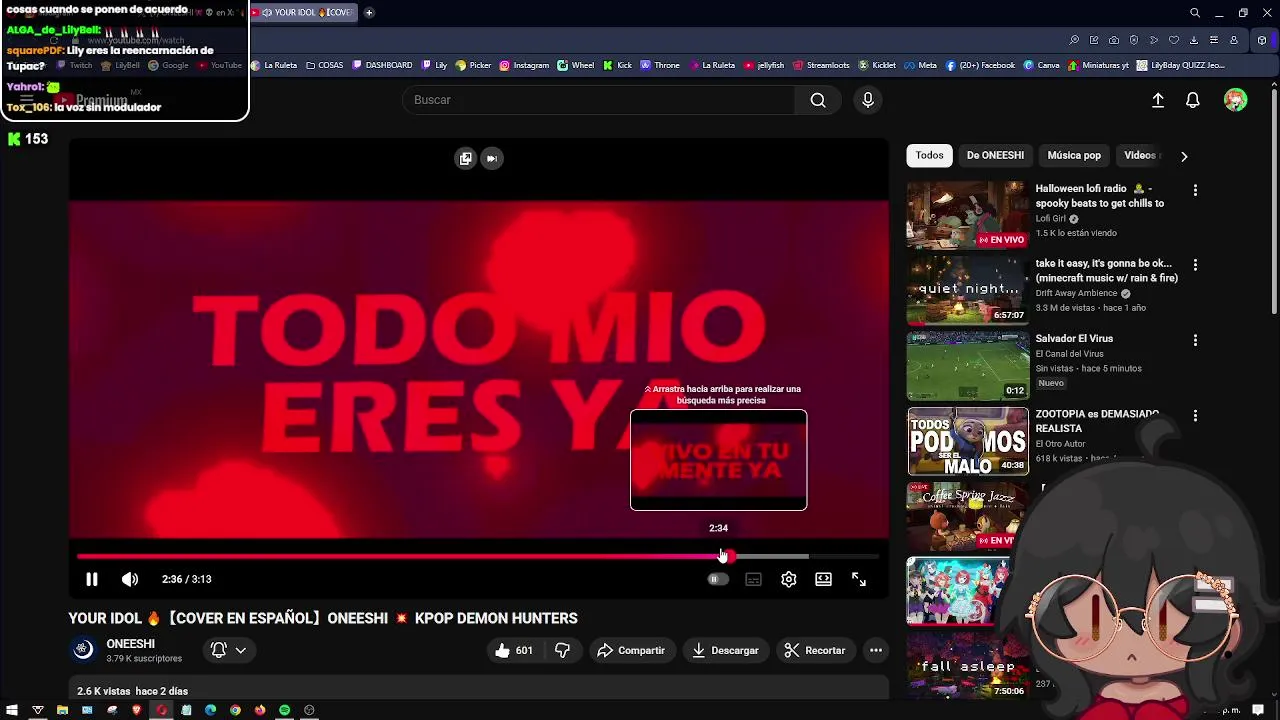Screen dimensions: 1280x720
Task: Open YouTube notifications bell in the header
Action: [x=1193, y=100]
